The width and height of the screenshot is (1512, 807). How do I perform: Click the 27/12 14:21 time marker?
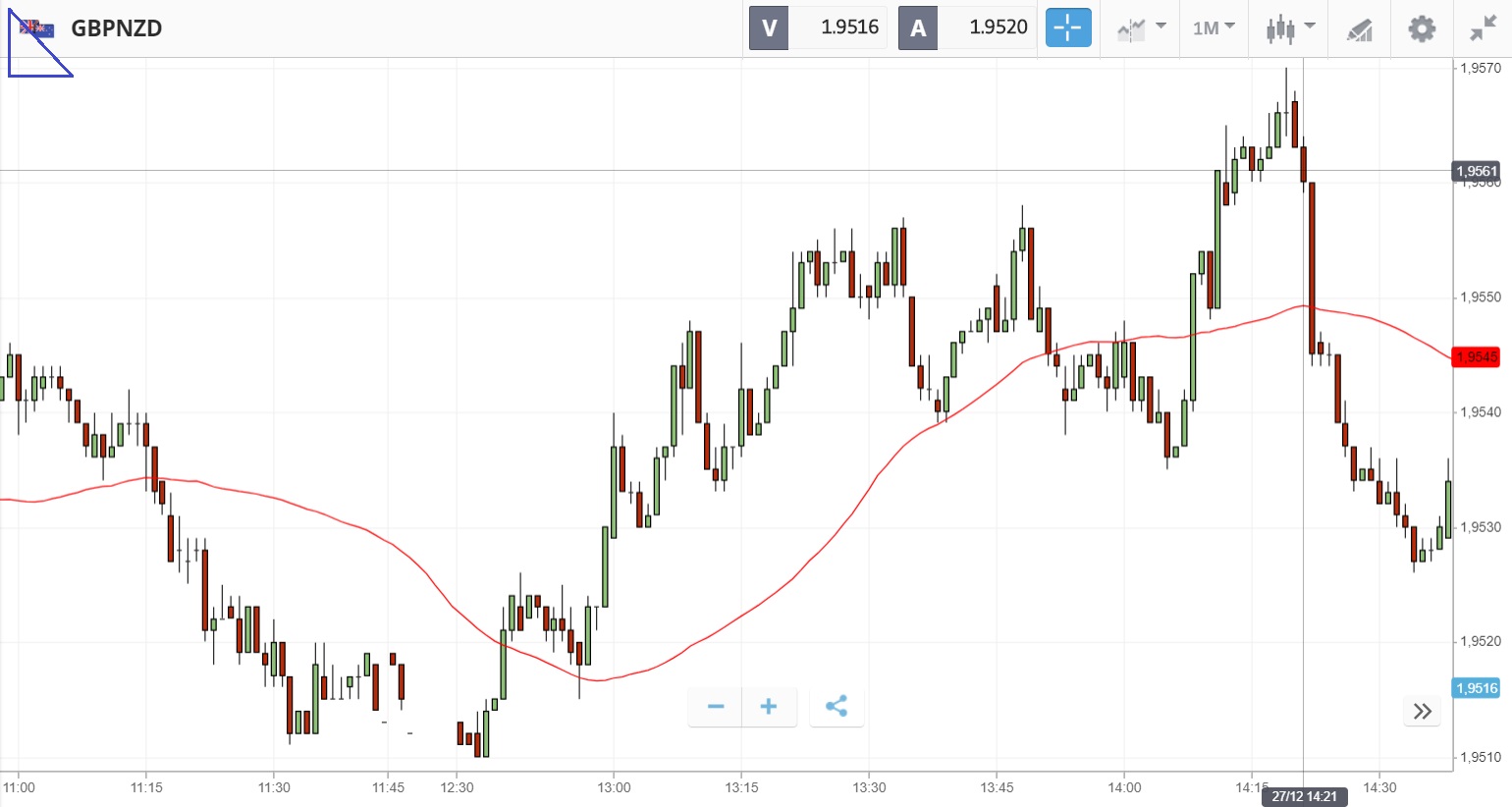(x=1304, y=796)
